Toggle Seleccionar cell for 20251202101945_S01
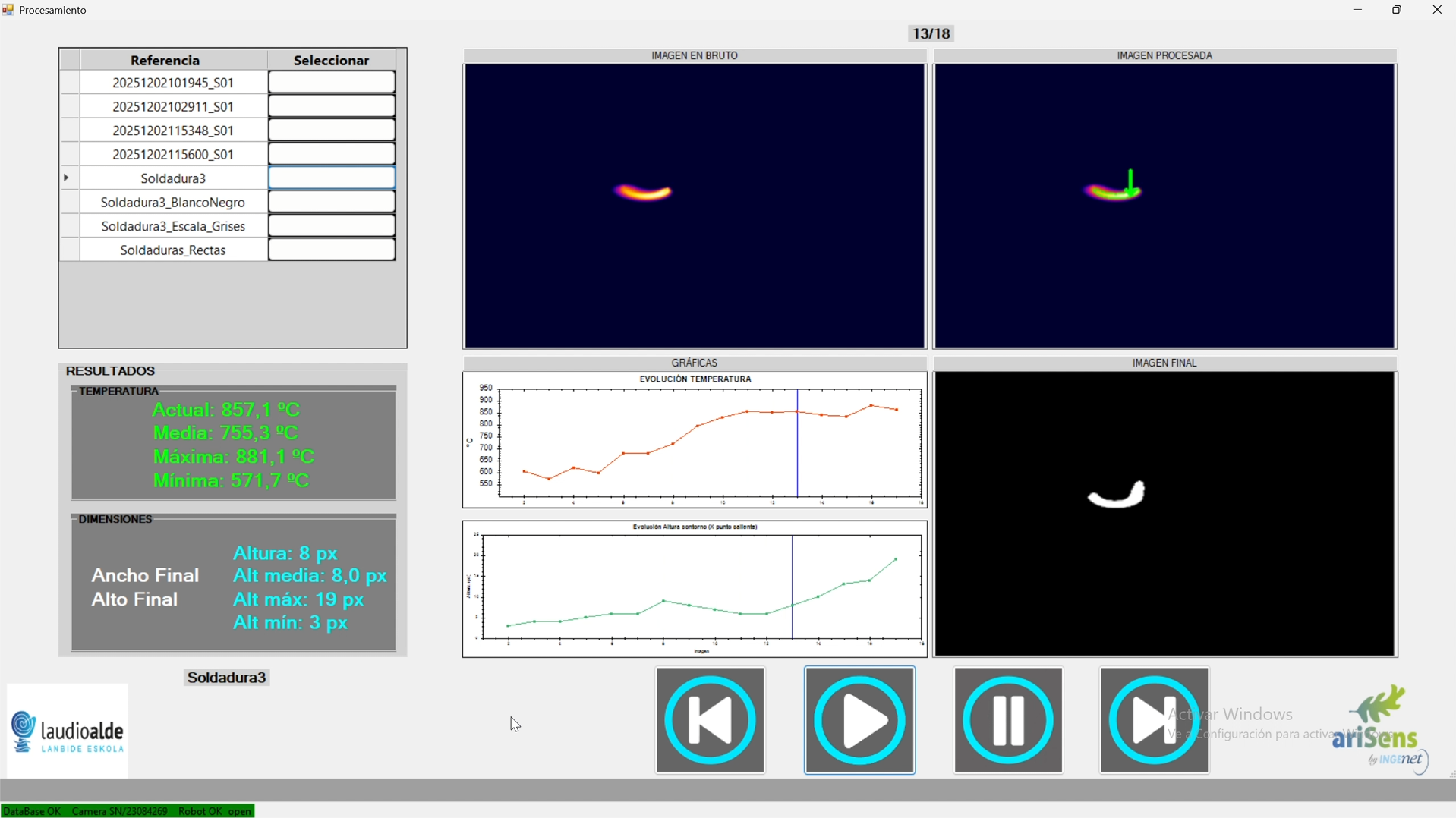This screenshot has height=818, width=1456. point(332,83)
